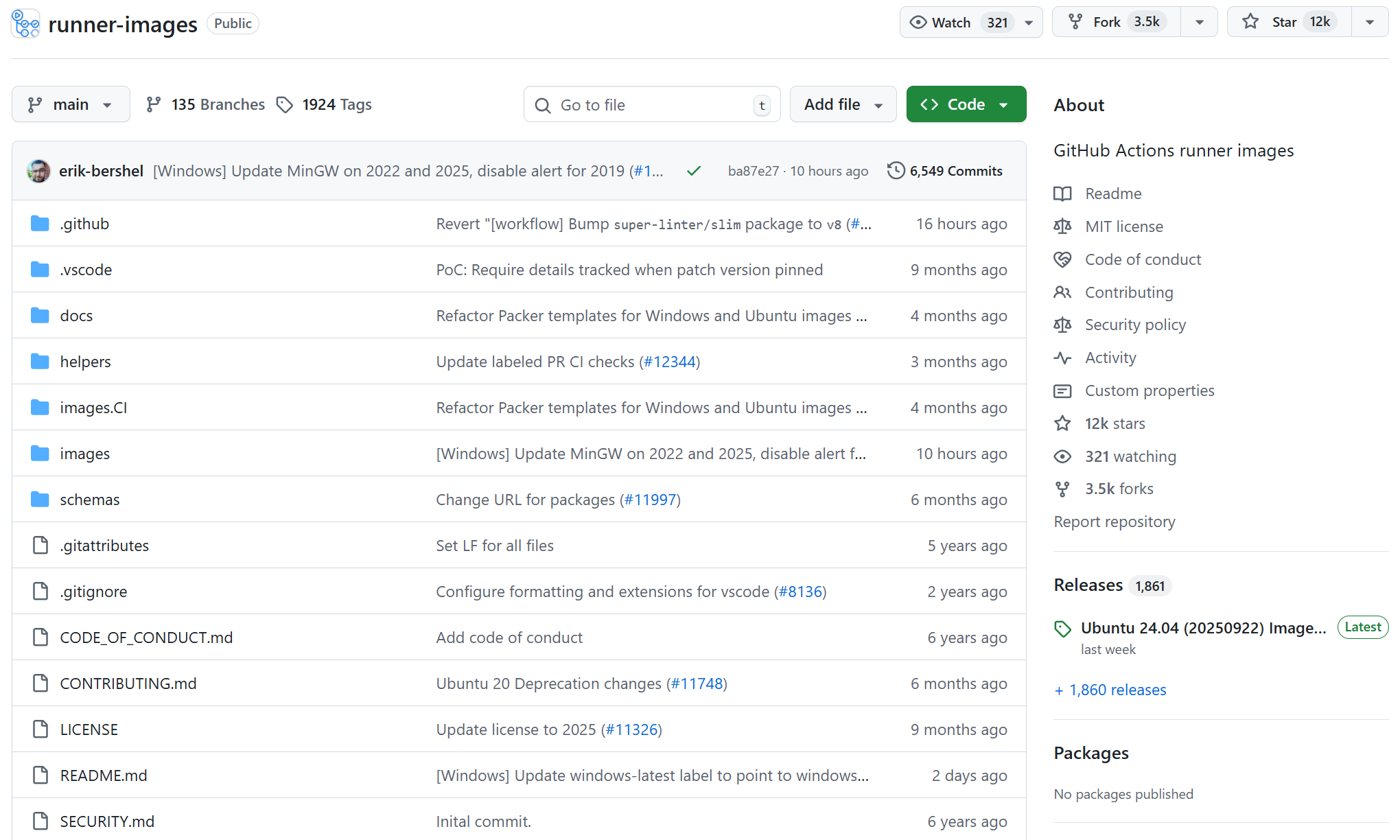Open the Add file dropdown
Image resolution: width=1400 pixels, height=840 pixels.
click(x=843, y=104)
